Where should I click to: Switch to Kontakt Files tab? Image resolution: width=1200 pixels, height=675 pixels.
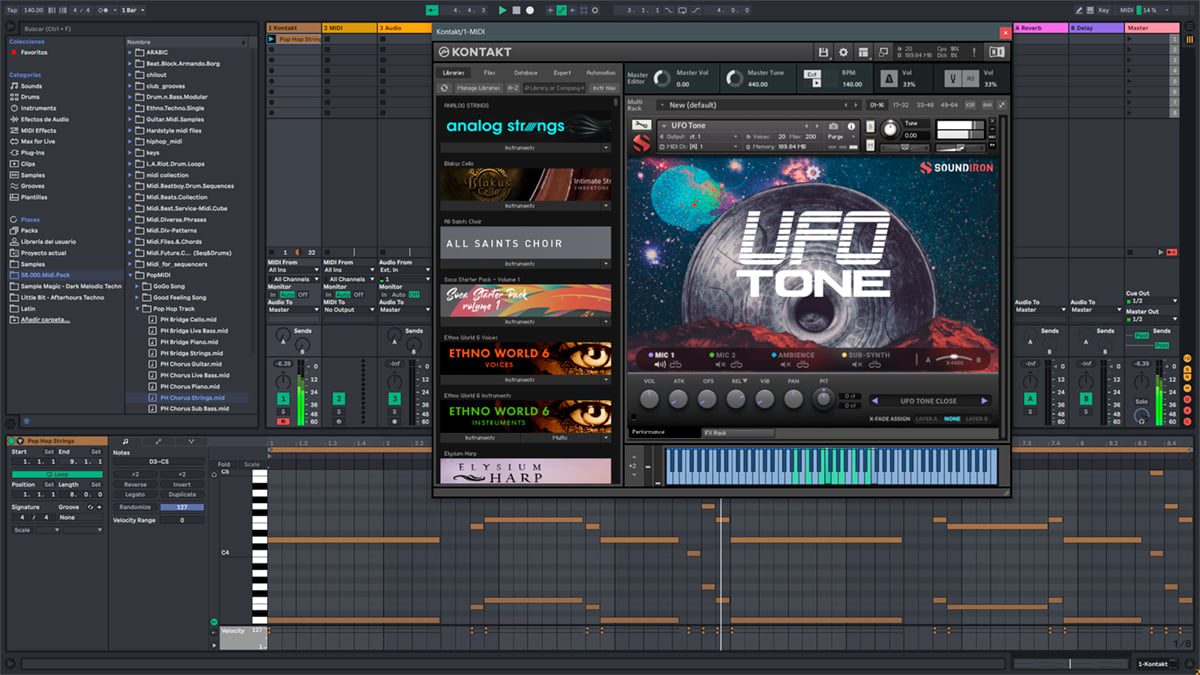pyautogui.click(x=489, y=73)
